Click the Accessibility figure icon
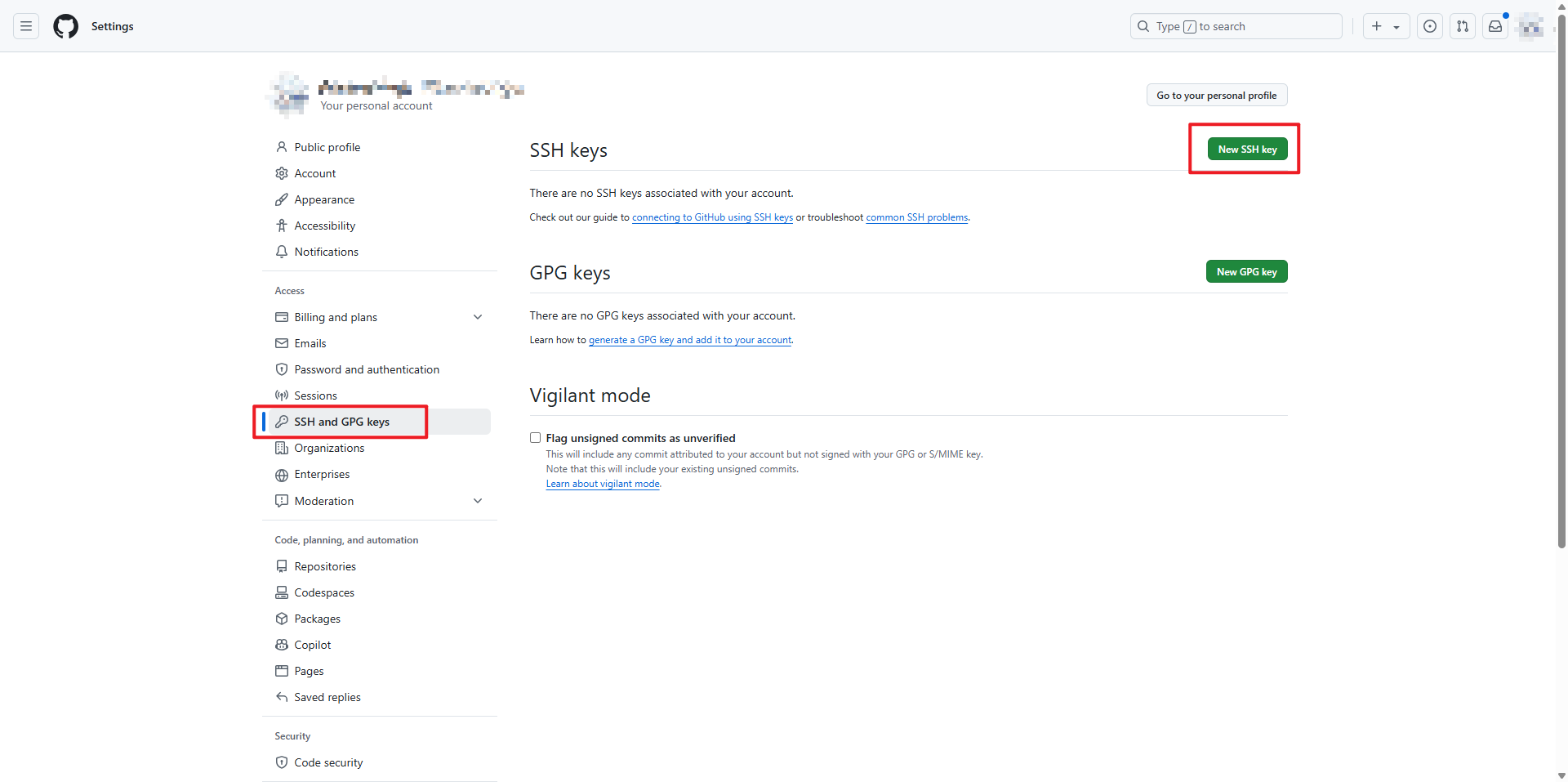This screenshot has width=1568, height=782. 282,226
